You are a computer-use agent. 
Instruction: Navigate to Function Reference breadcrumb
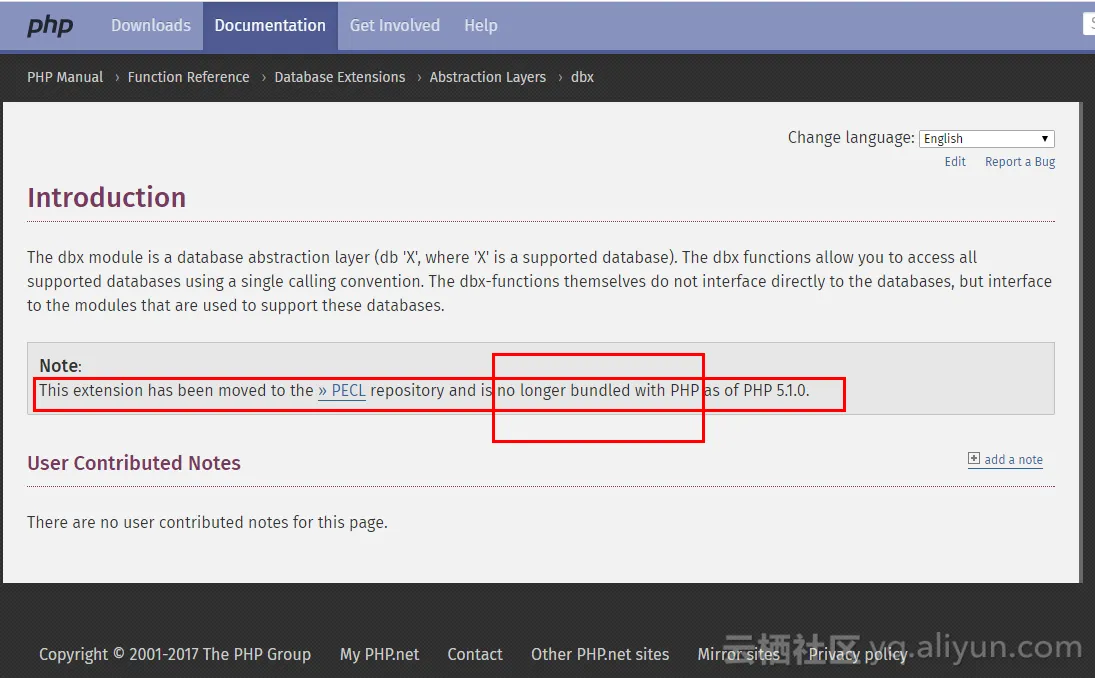188,77
